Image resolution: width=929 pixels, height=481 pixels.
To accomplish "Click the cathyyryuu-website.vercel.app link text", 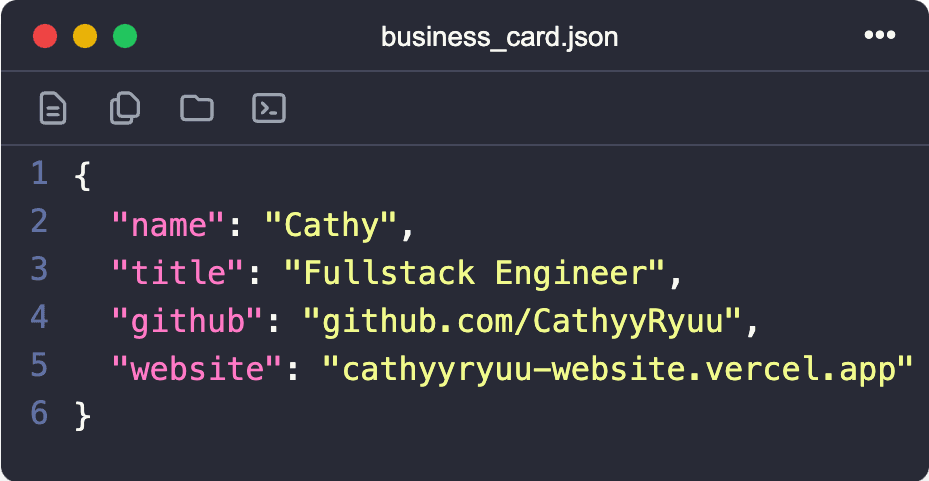I will [x=617, y=370].
